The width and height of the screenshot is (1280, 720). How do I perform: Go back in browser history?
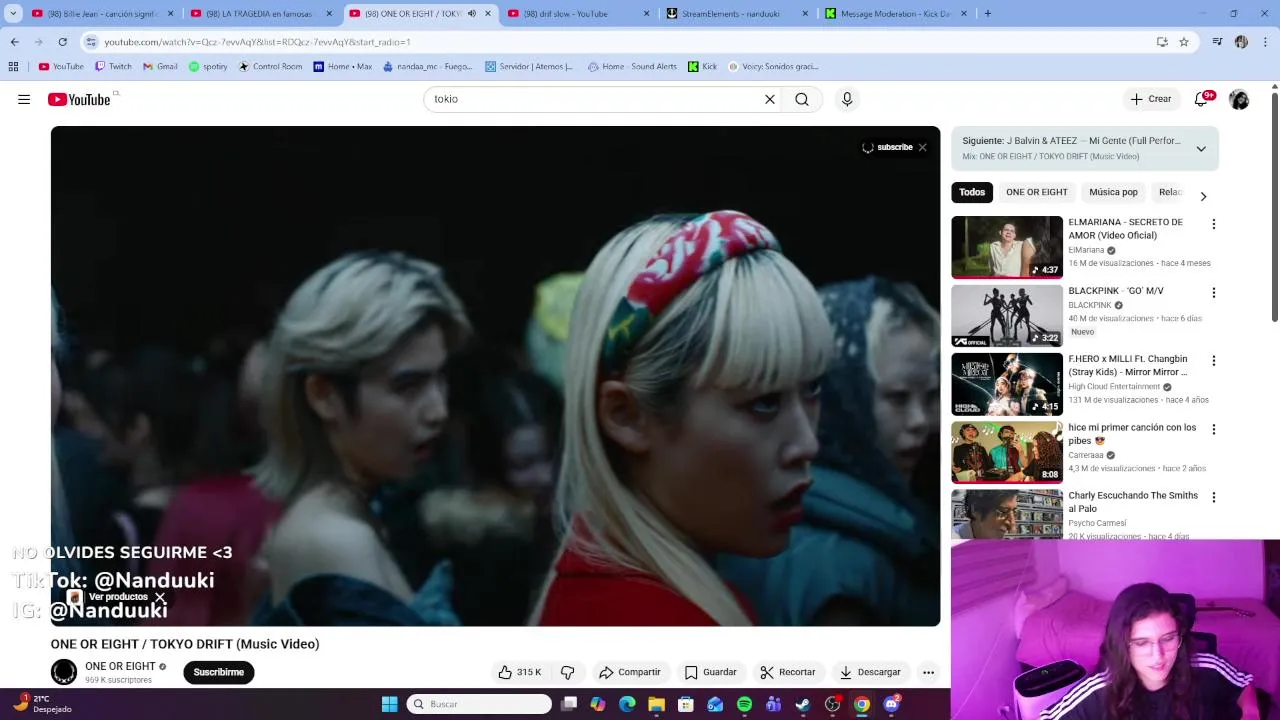coord(14,42)
